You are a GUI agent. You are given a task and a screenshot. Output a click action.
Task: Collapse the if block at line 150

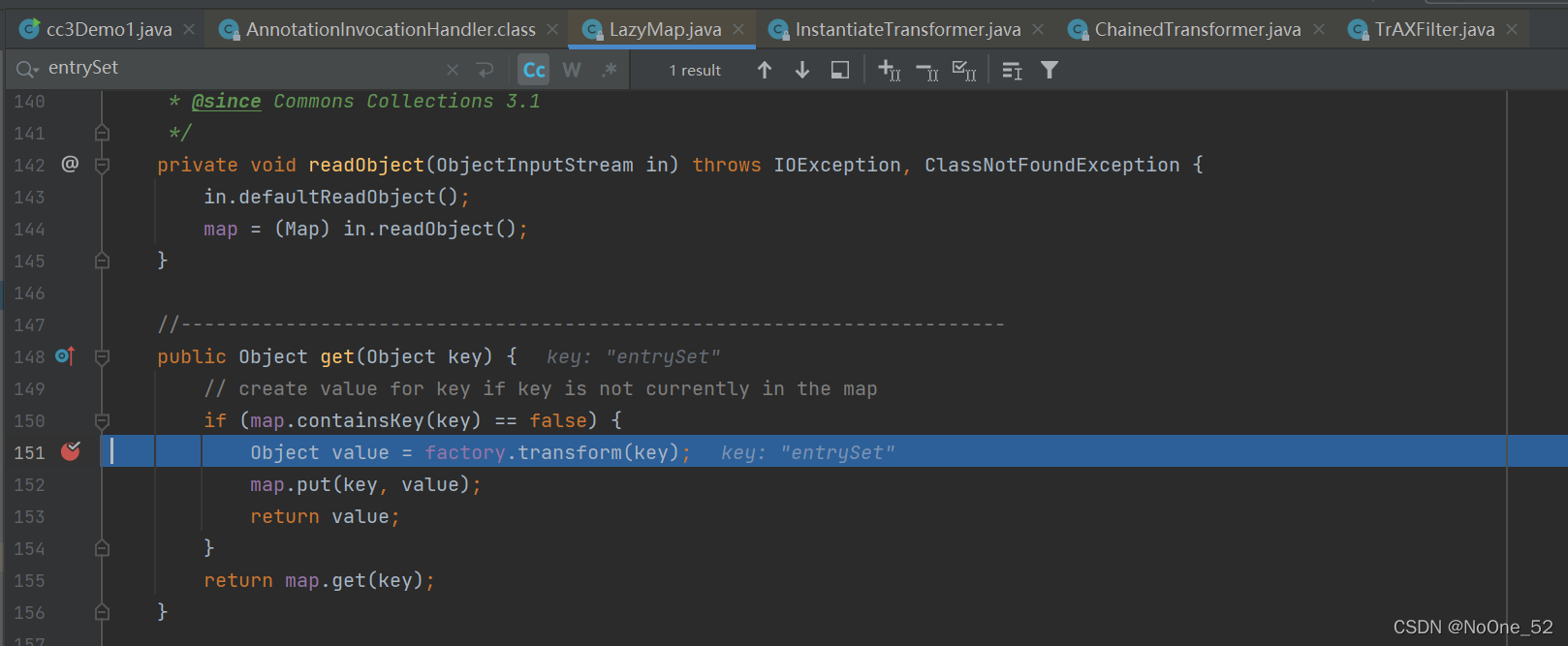coord(102,420)
